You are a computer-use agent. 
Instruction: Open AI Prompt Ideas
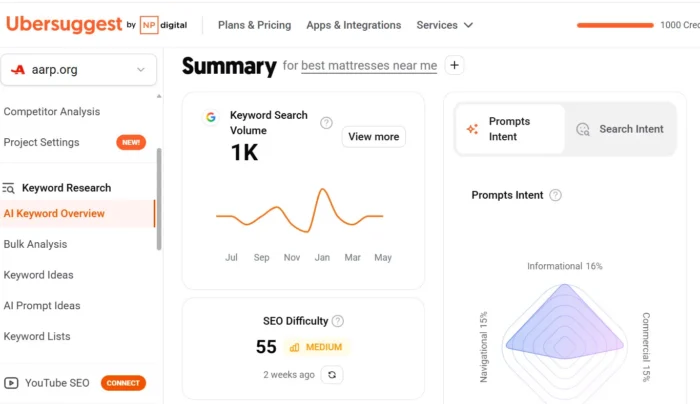[42, 306]
